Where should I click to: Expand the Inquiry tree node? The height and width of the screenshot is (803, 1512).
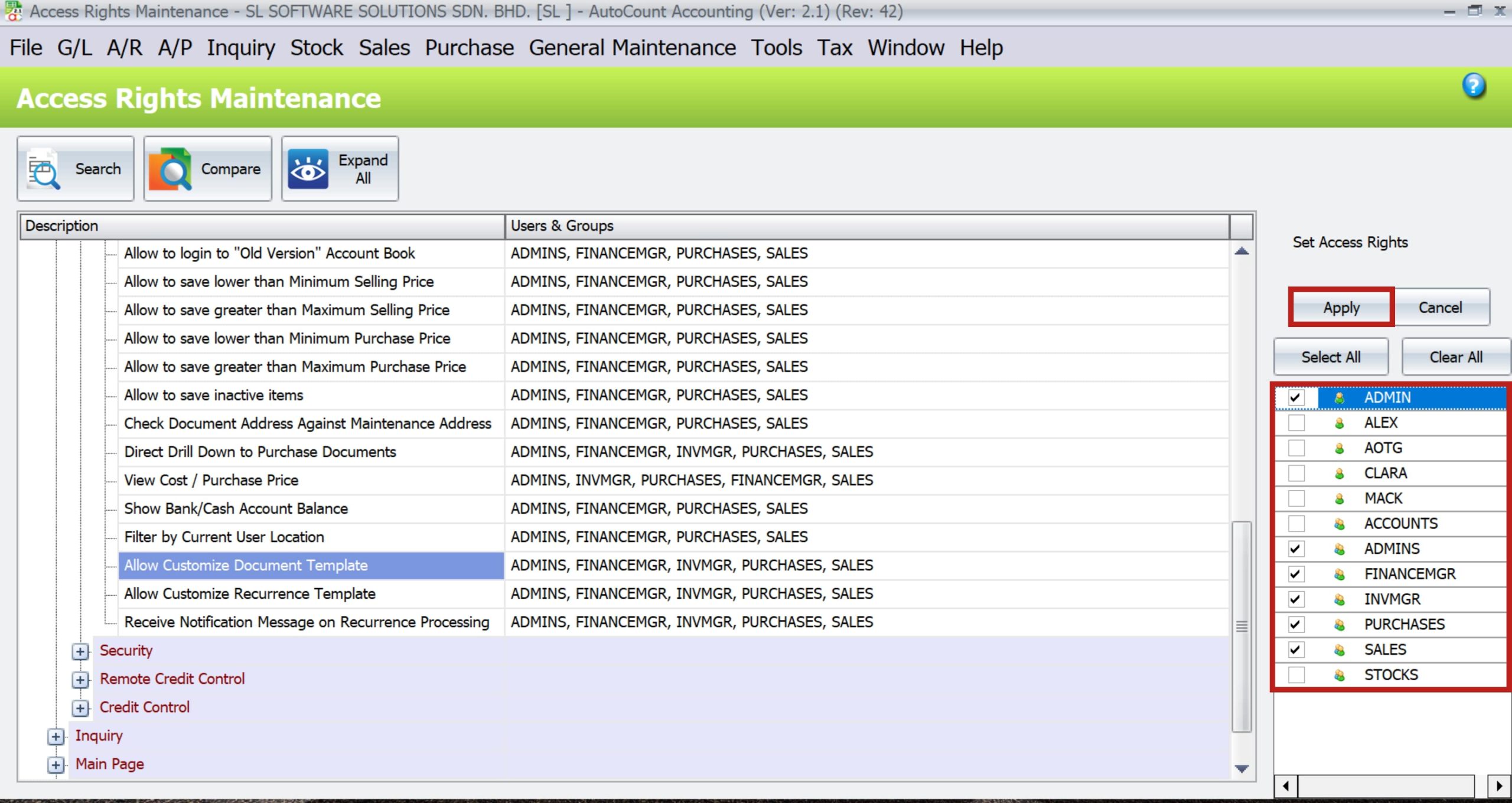click(56, 736)
